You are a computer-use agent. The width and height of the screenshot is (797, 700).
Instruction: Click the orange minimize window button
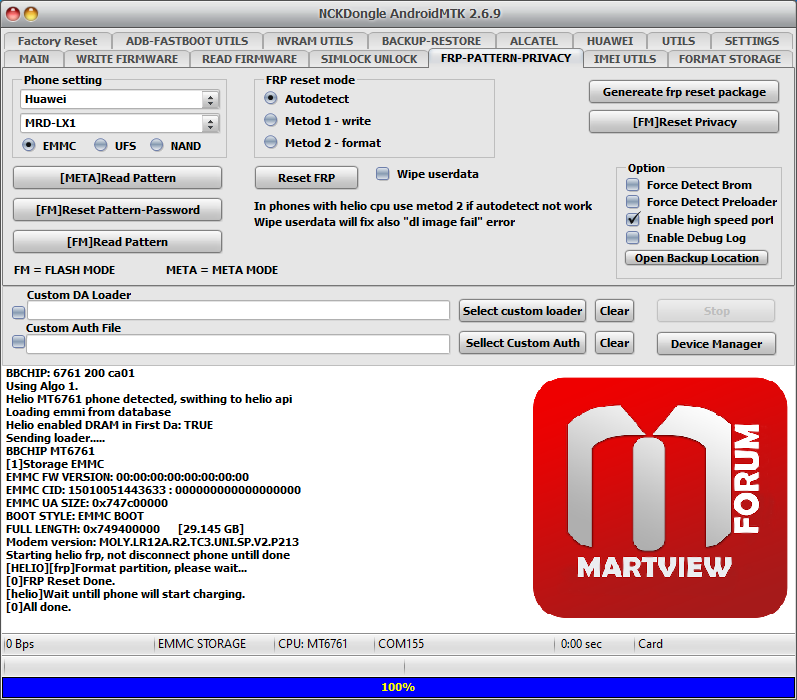tap(31, 14)
